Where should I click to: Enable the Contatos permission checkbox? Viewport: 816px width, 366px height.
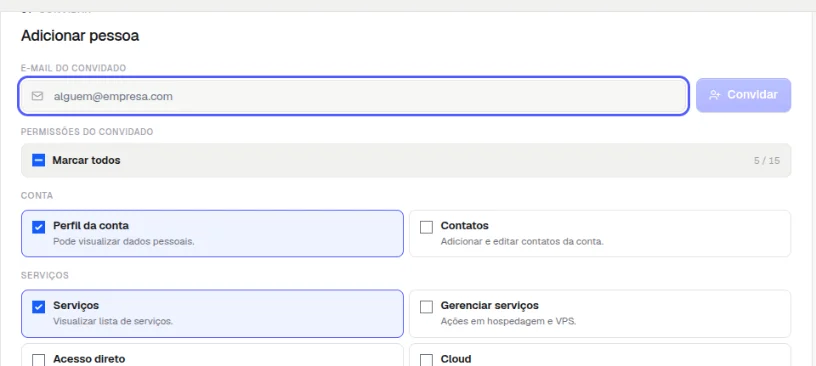pyautogui.click(x=426, y=227)
